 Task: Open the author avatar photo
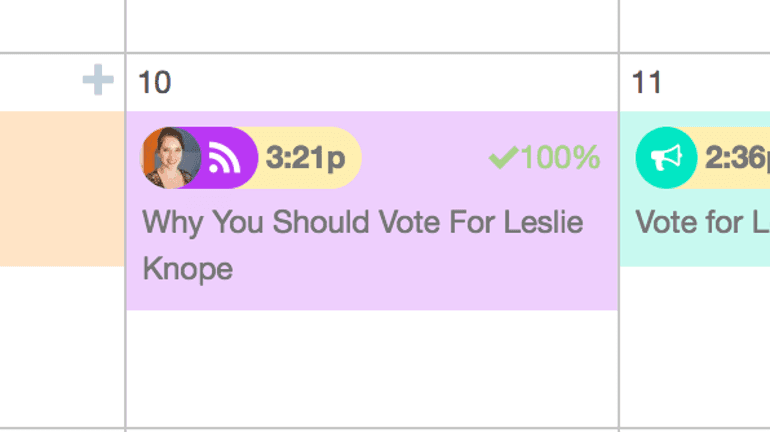point(170,158)
